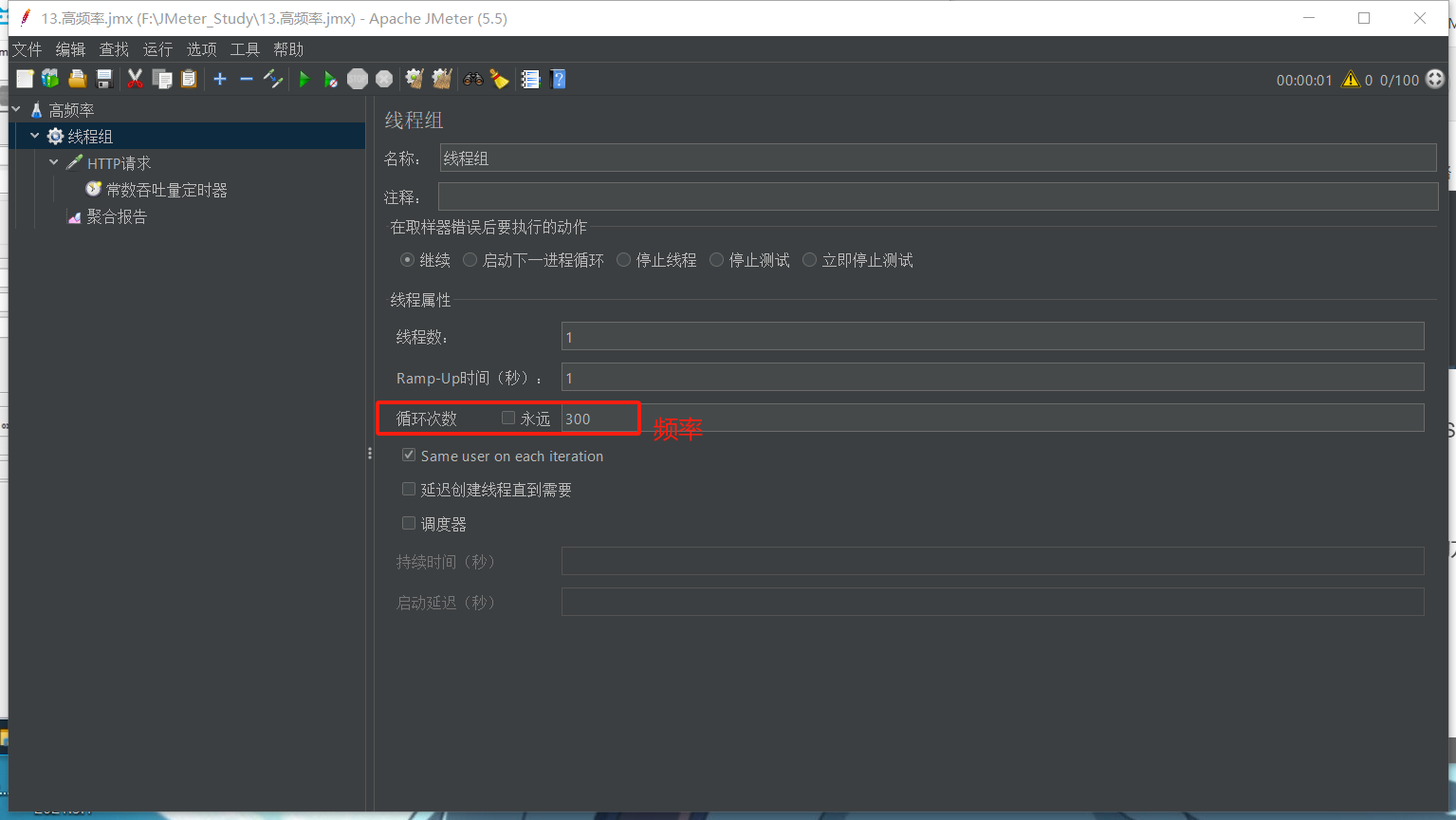Click the Paste clipboard icon
1456x820 pixels.
point(189,79)
